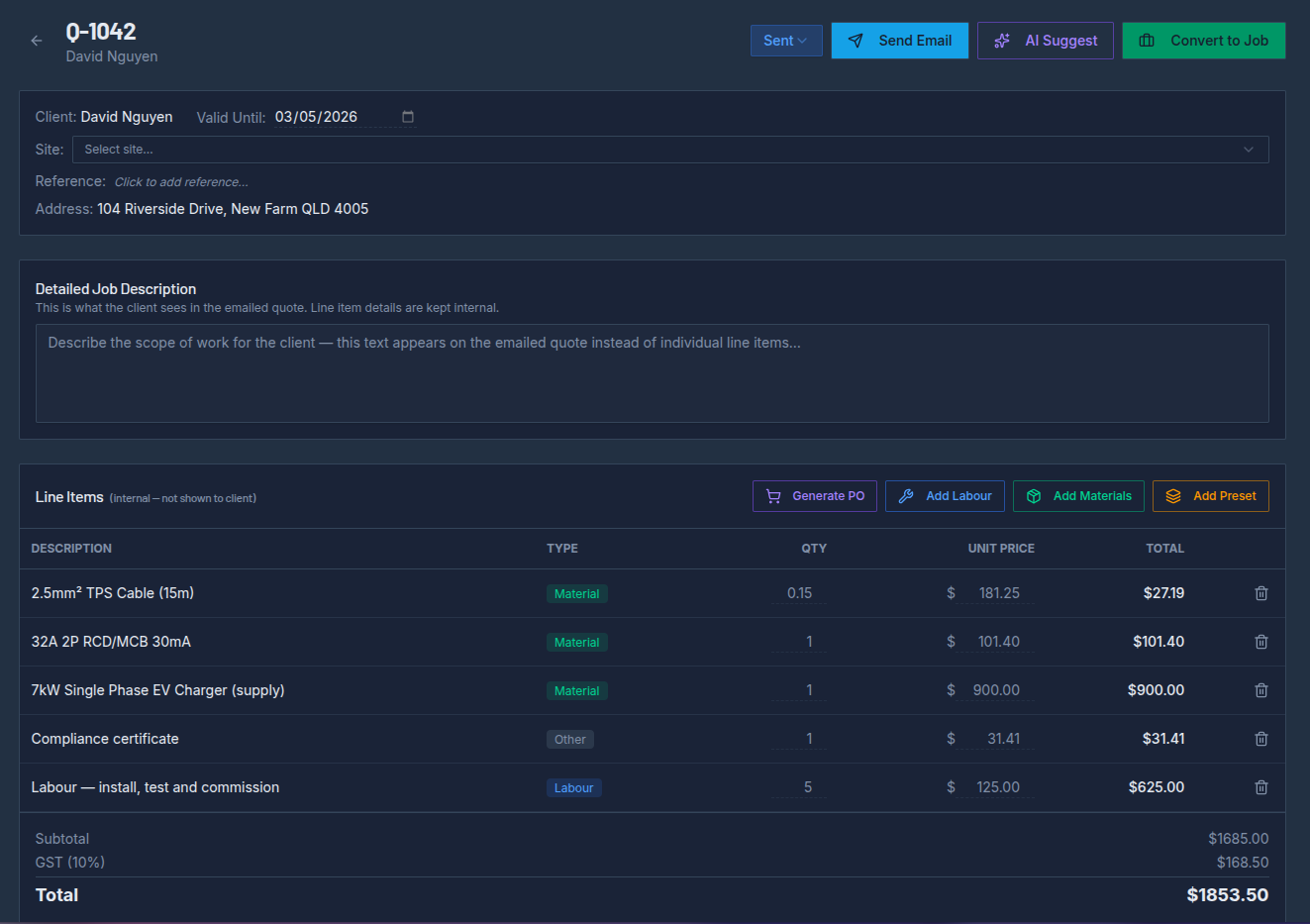
Task: Open AI Suggest
Action: [x=1046, y=41]
